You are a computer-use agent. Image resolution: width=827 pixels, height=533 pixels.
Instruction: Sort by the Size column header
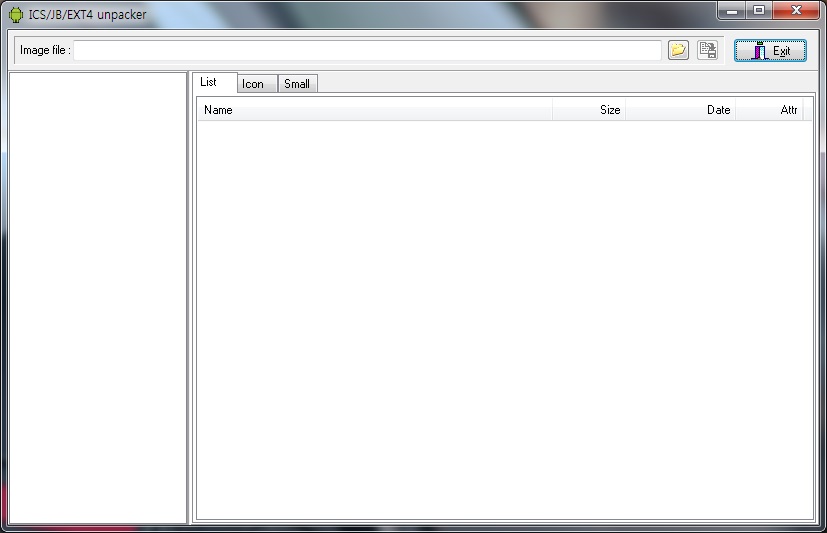coord(589,110)
